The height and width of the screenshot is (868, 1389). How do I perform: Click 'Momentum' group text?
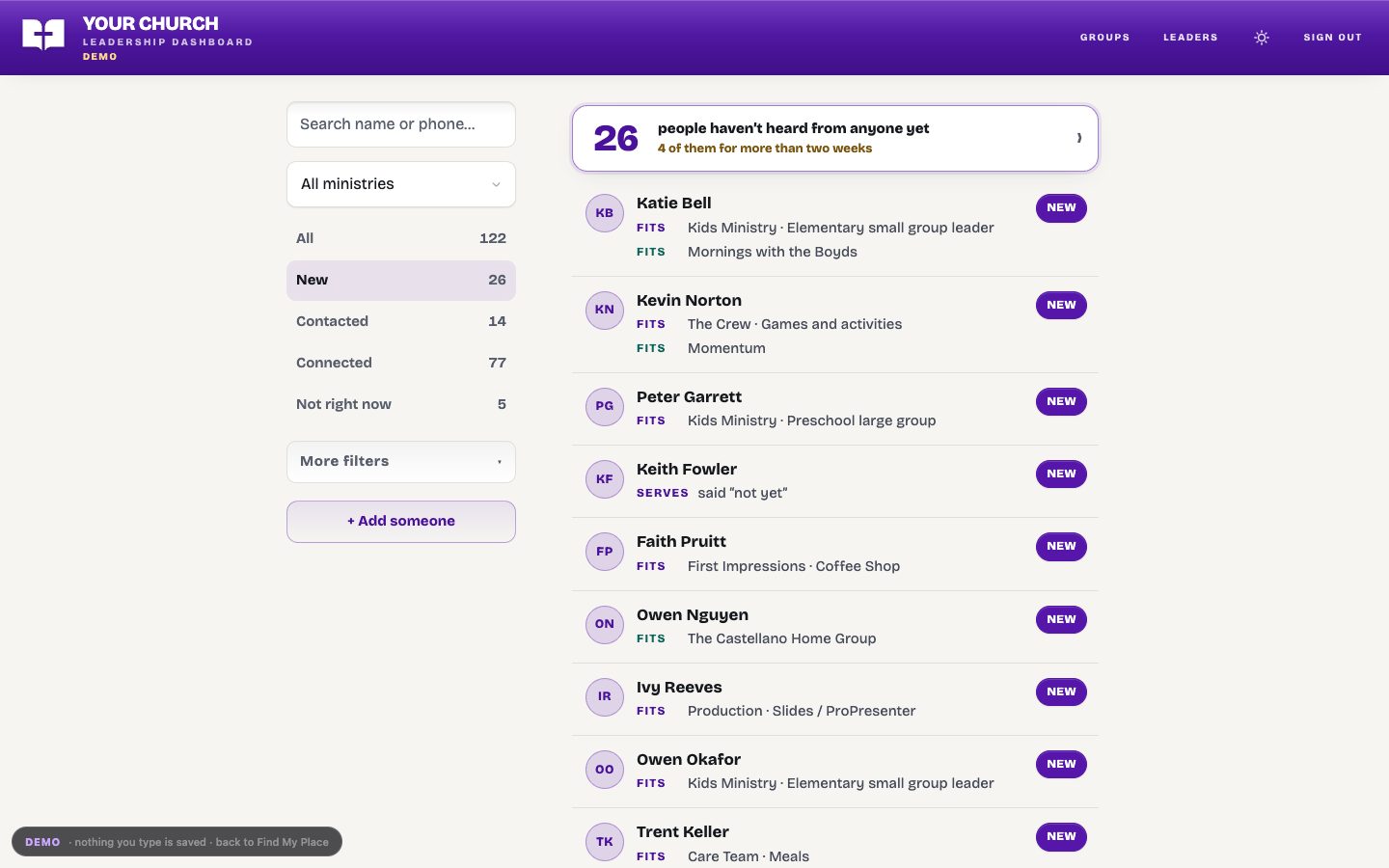pos(726,348)
